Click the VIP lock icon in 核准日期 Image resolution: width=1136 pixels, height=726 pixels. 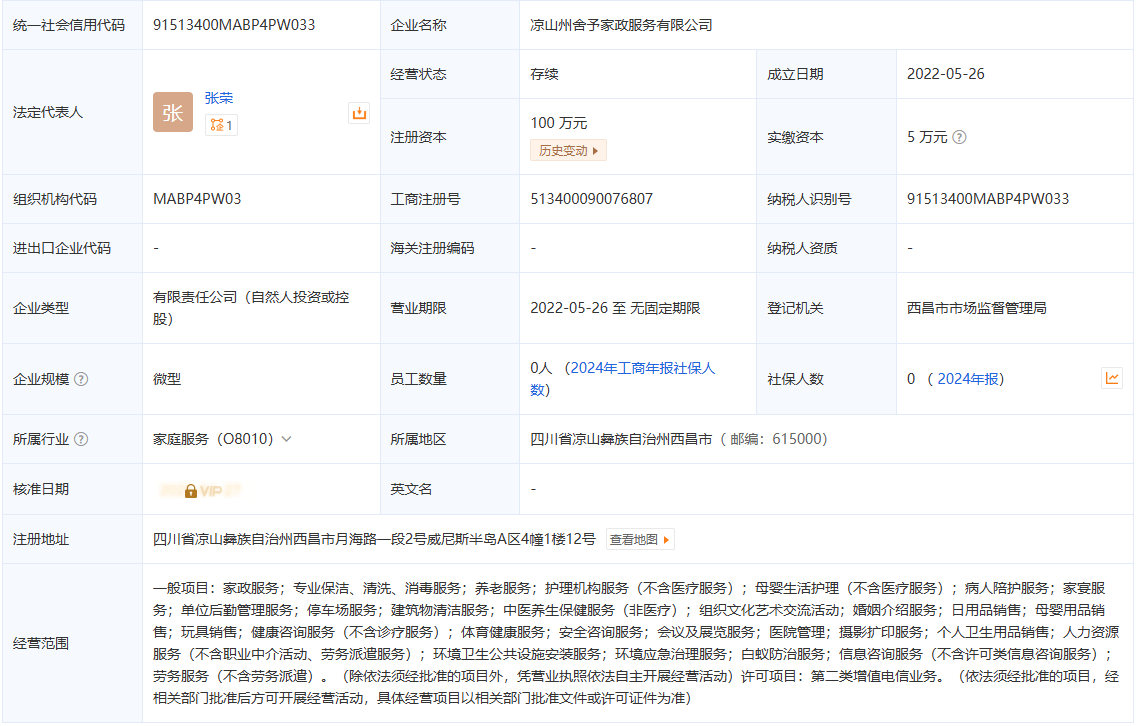coord(191,491)
